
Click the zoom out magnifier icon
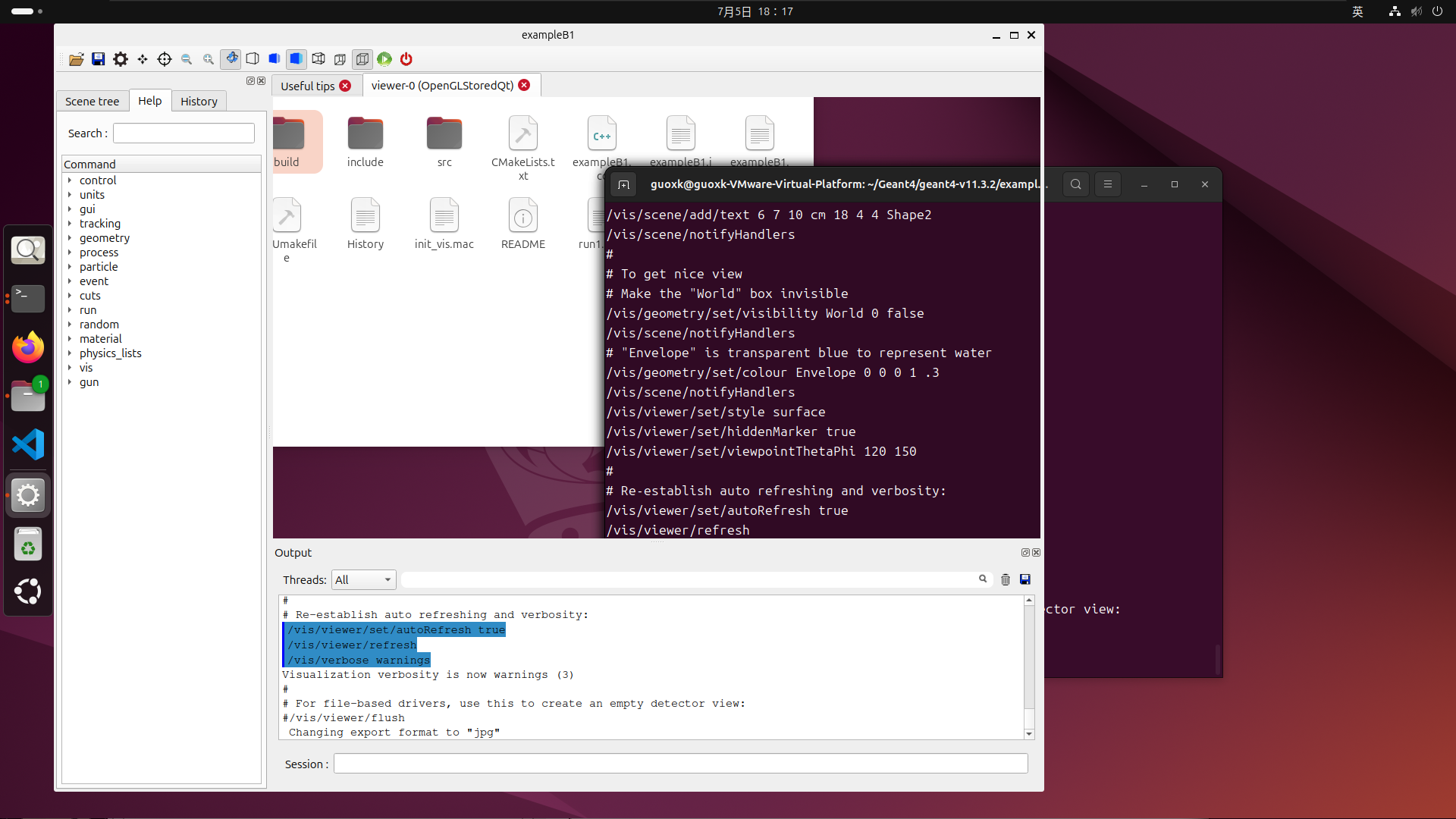187,59
